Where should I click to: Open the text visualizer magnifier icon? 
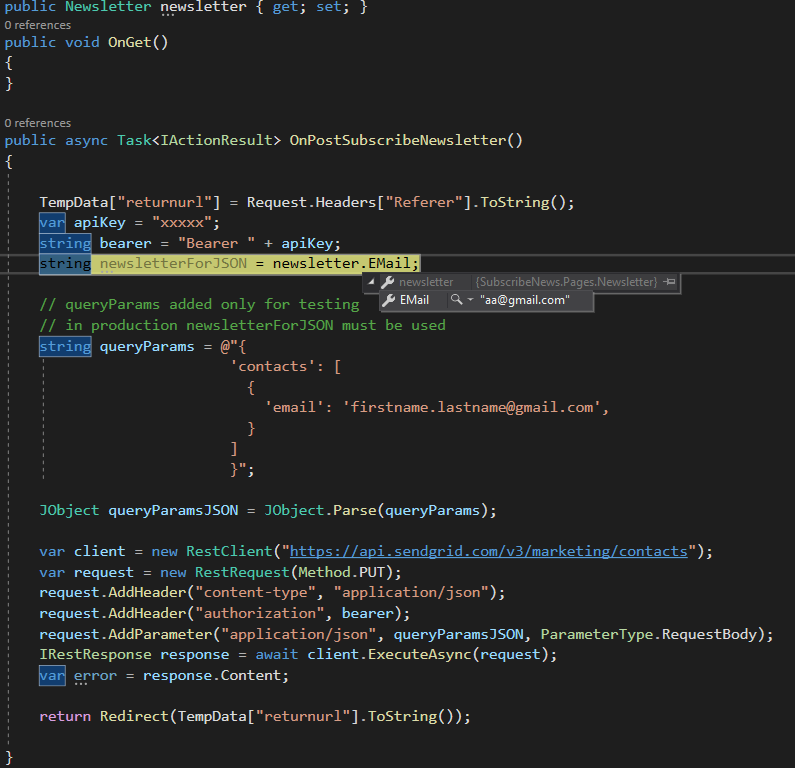tap(456, 300)
